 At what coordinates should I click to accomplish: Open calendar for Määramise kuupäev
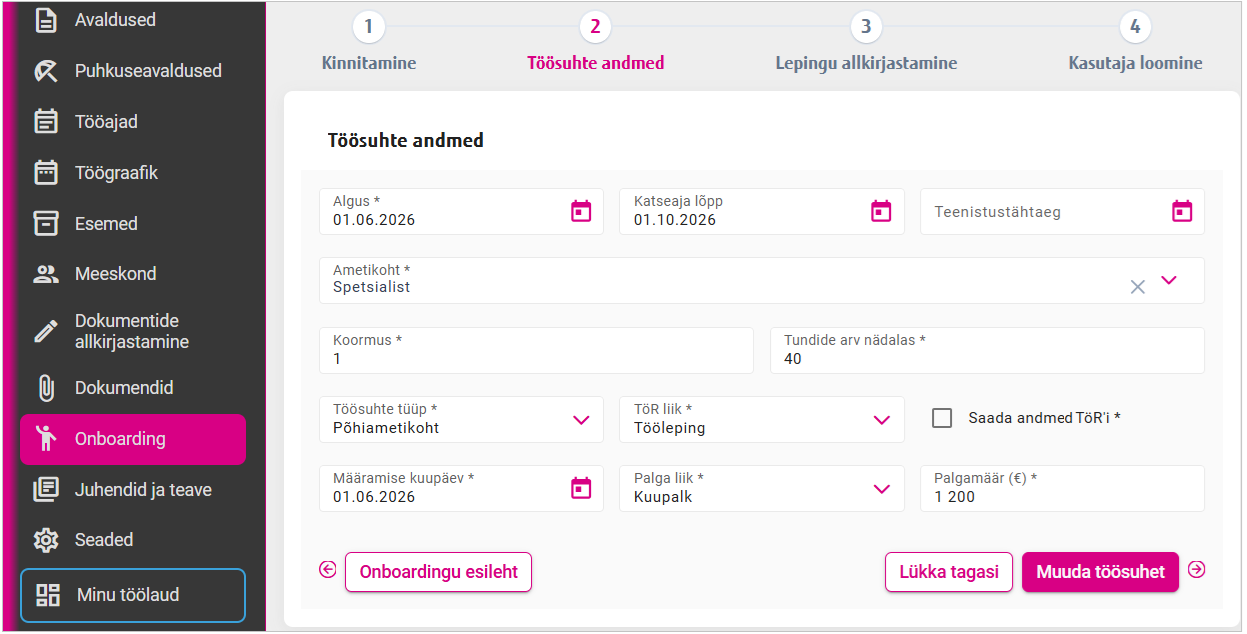click(581, 488)
